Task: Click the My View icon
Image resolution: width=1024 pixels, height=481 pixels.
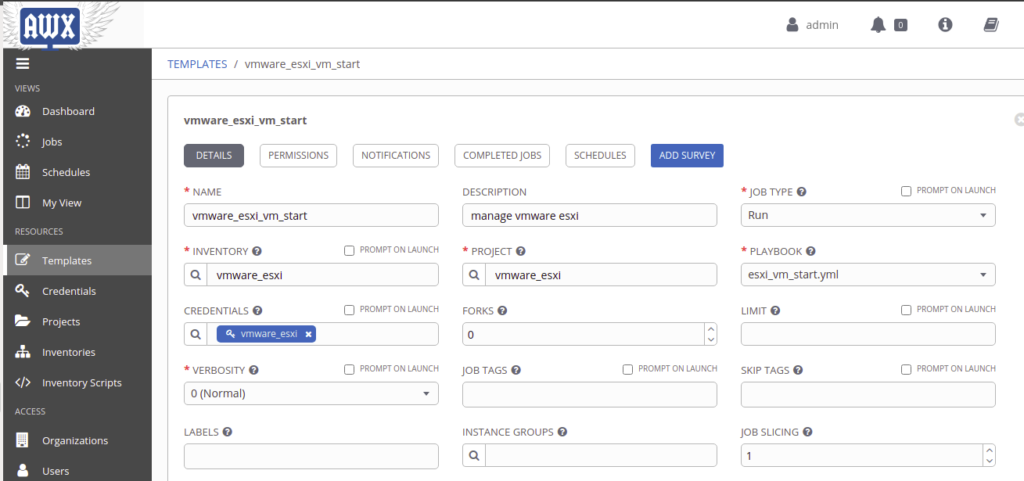Action: click(x=23, y=202)
